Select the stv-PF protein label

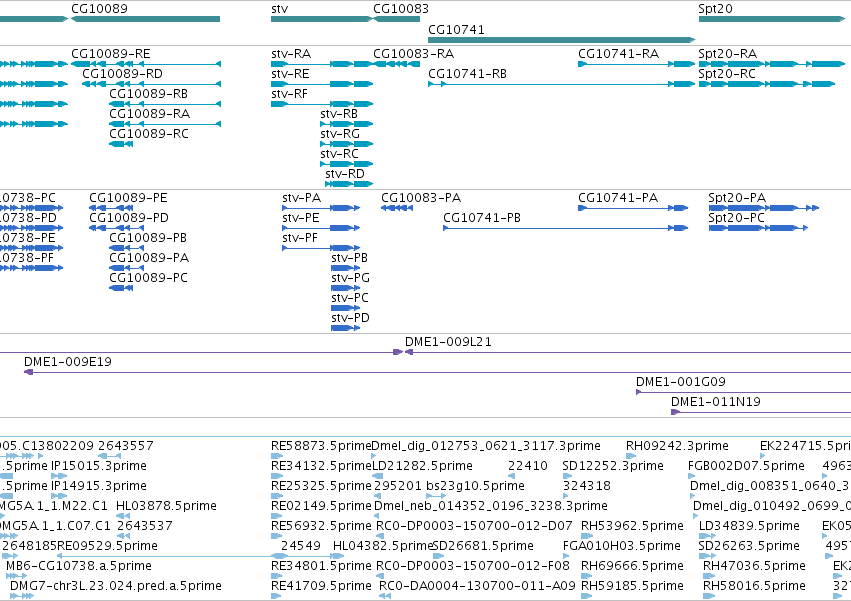pos(300,238)
